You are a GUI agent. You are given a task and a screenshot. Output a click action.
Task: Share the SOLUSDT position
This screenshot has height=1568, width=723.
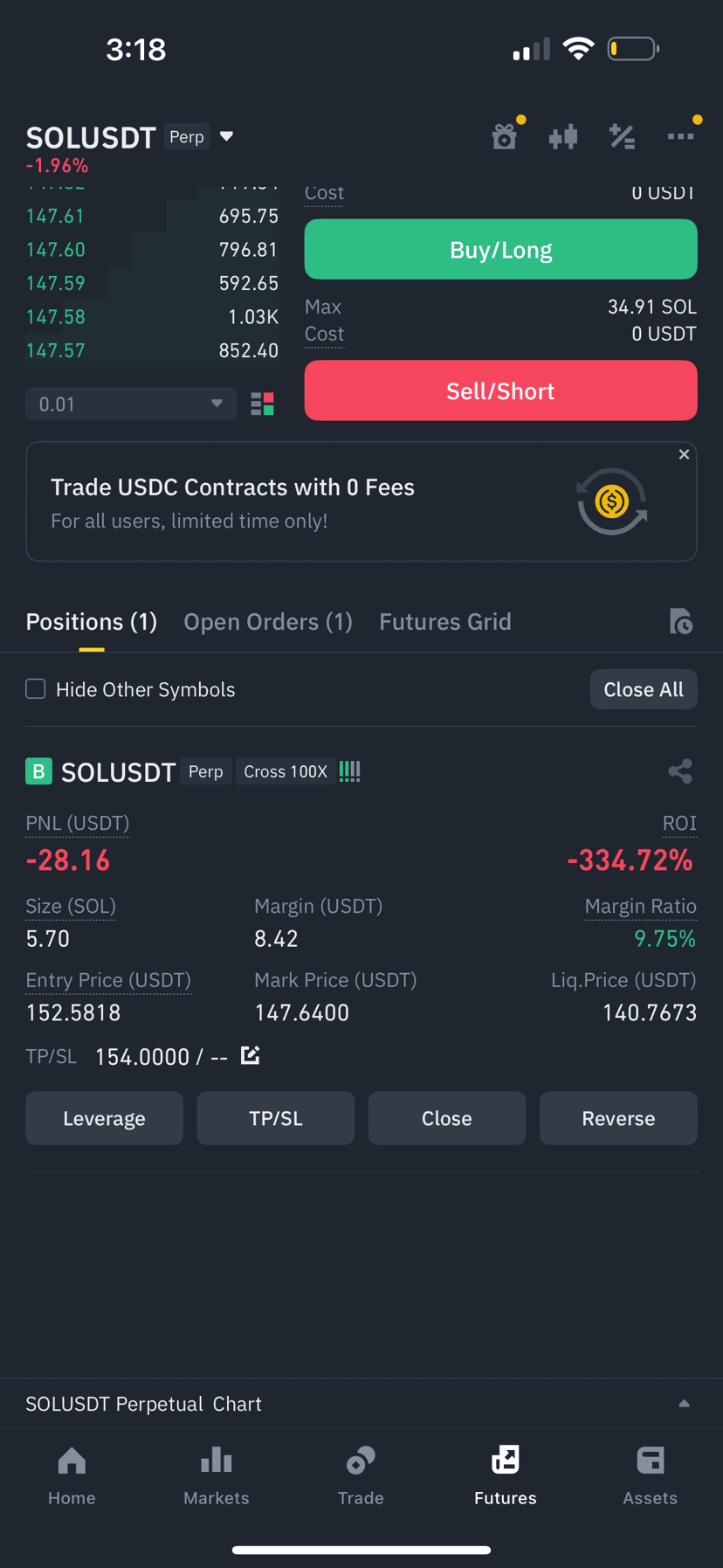point(680,771)
